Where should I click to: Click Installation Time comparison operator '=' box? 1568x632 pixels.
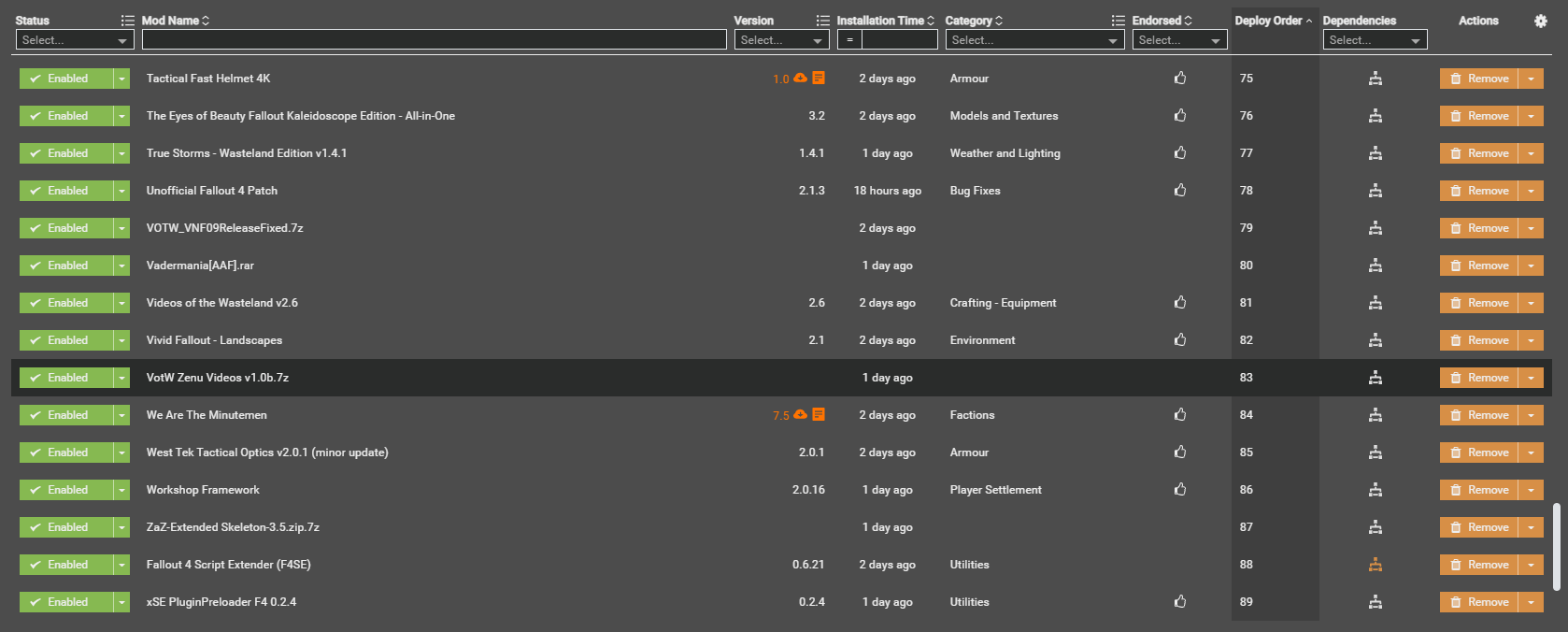(x=849, y=40)
